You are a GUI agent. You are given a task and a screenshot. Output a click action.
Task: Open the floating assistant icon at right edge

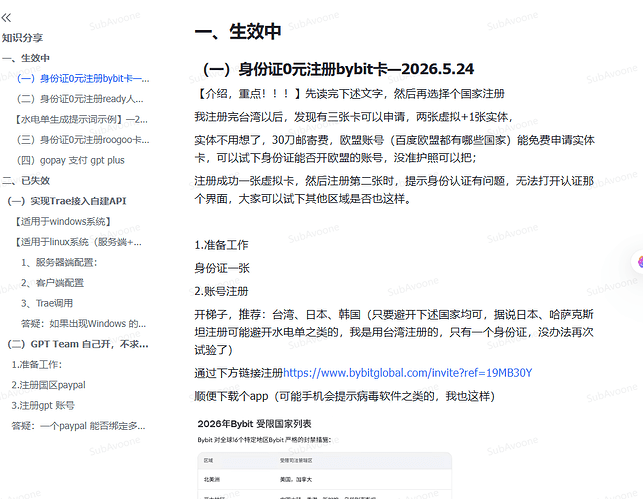pyautogui.click(x=639, y=262)
